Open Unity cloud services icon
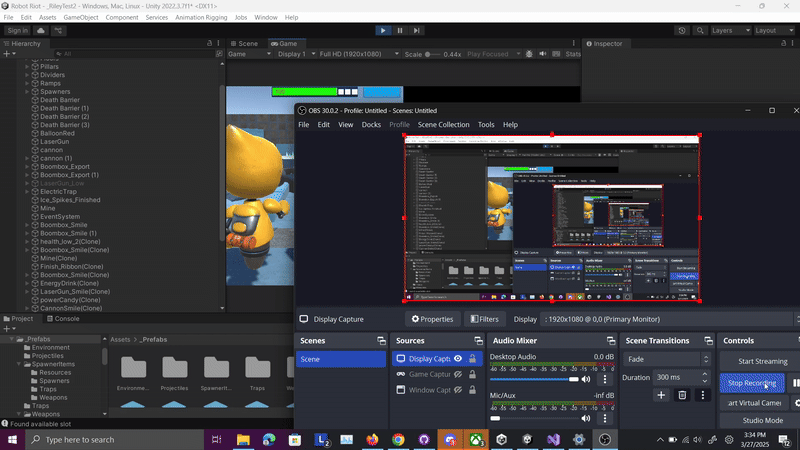The image size is (800, 450). pos(41,31)
